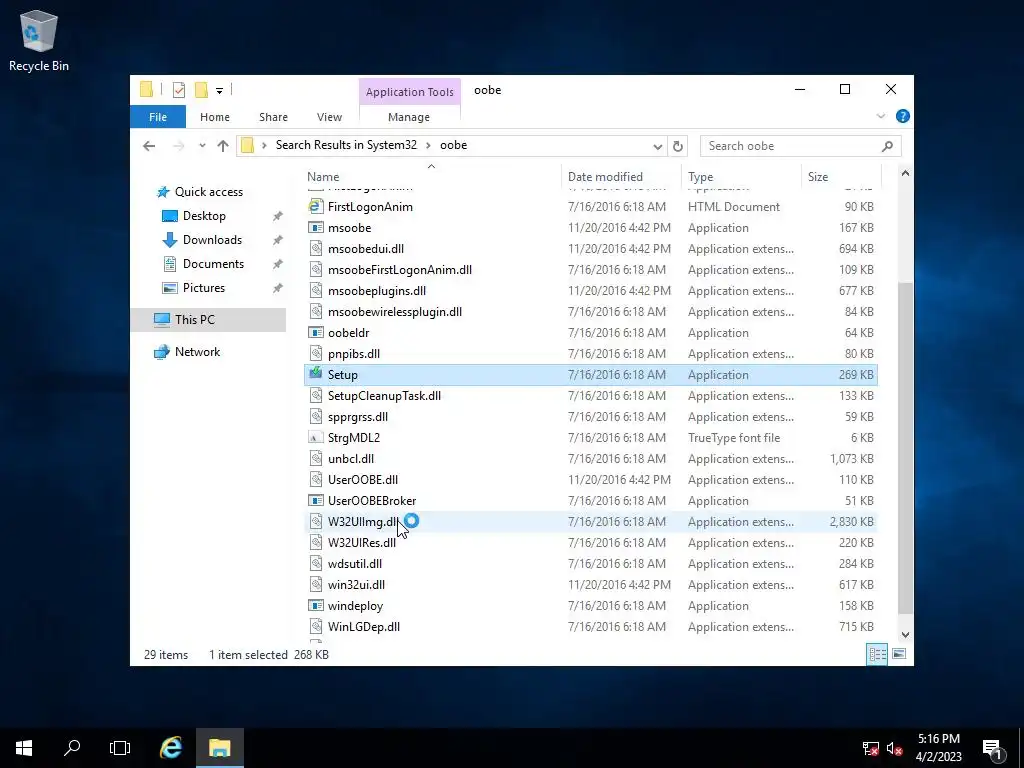Click the pin icon beside Downloads
The height and width of the screenshot is (768, 1024).
tap(278, 240)
